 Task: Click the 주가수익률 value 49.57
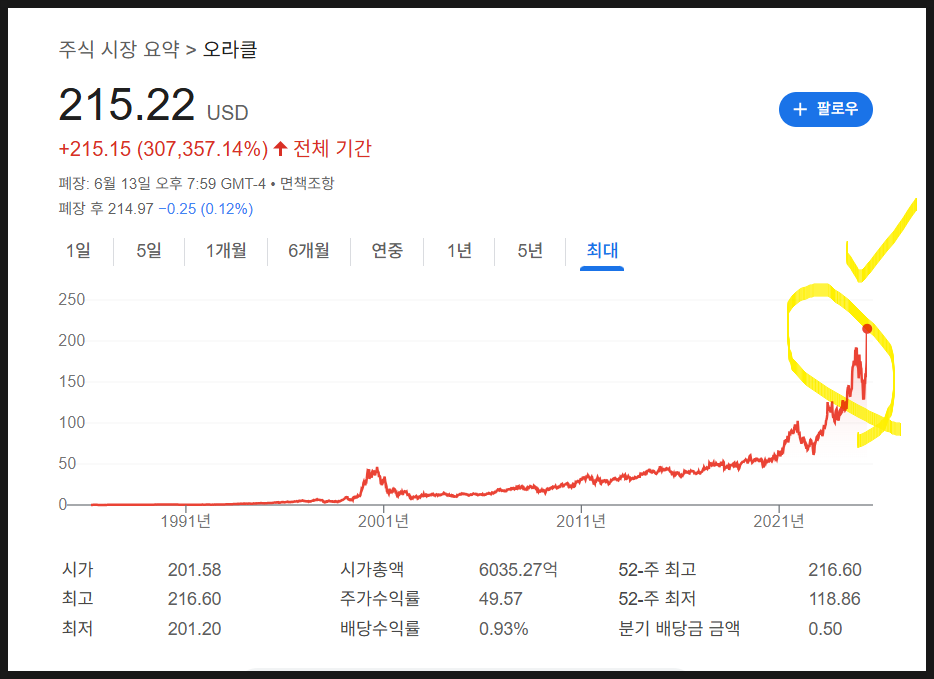(x=500, y=599)
